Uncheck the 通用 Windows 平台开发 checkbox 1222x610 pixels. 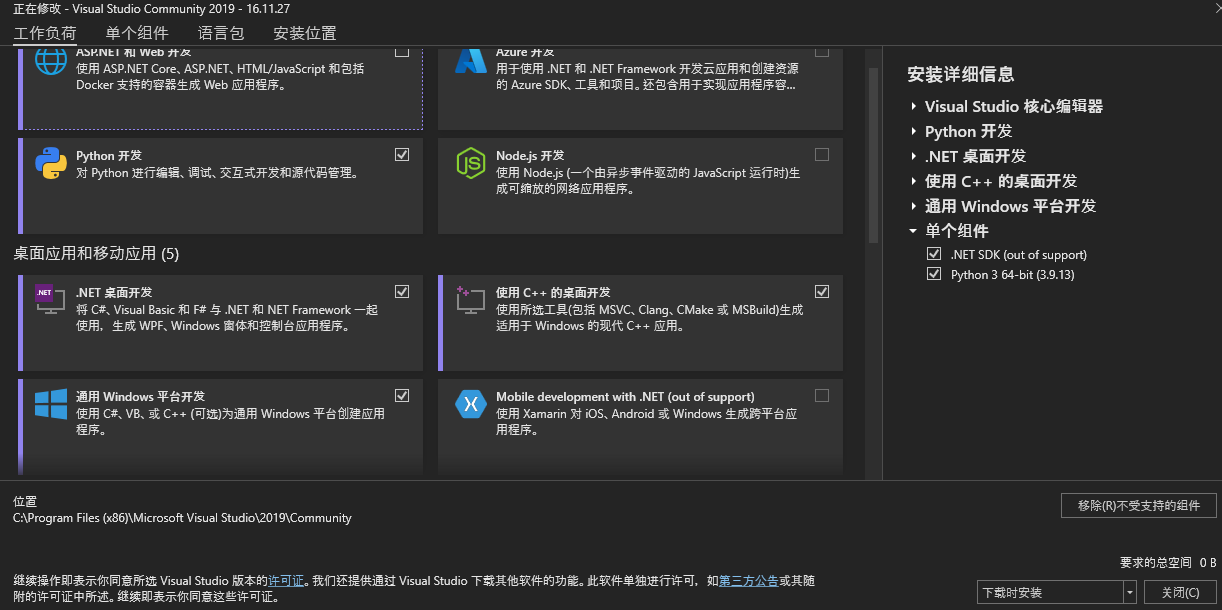click(x=402, y=396)
